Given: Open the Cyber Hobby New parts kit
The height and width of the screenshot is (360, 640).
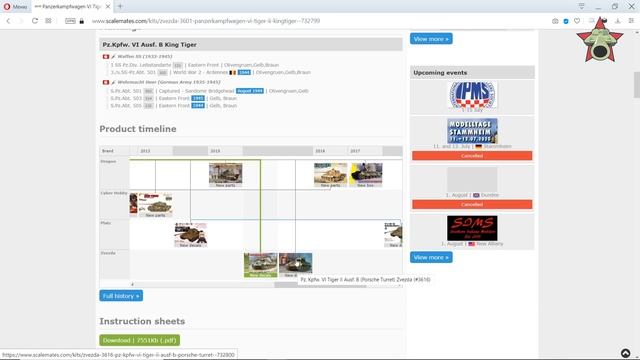Looking at the screenshot, I should [156, 205].
